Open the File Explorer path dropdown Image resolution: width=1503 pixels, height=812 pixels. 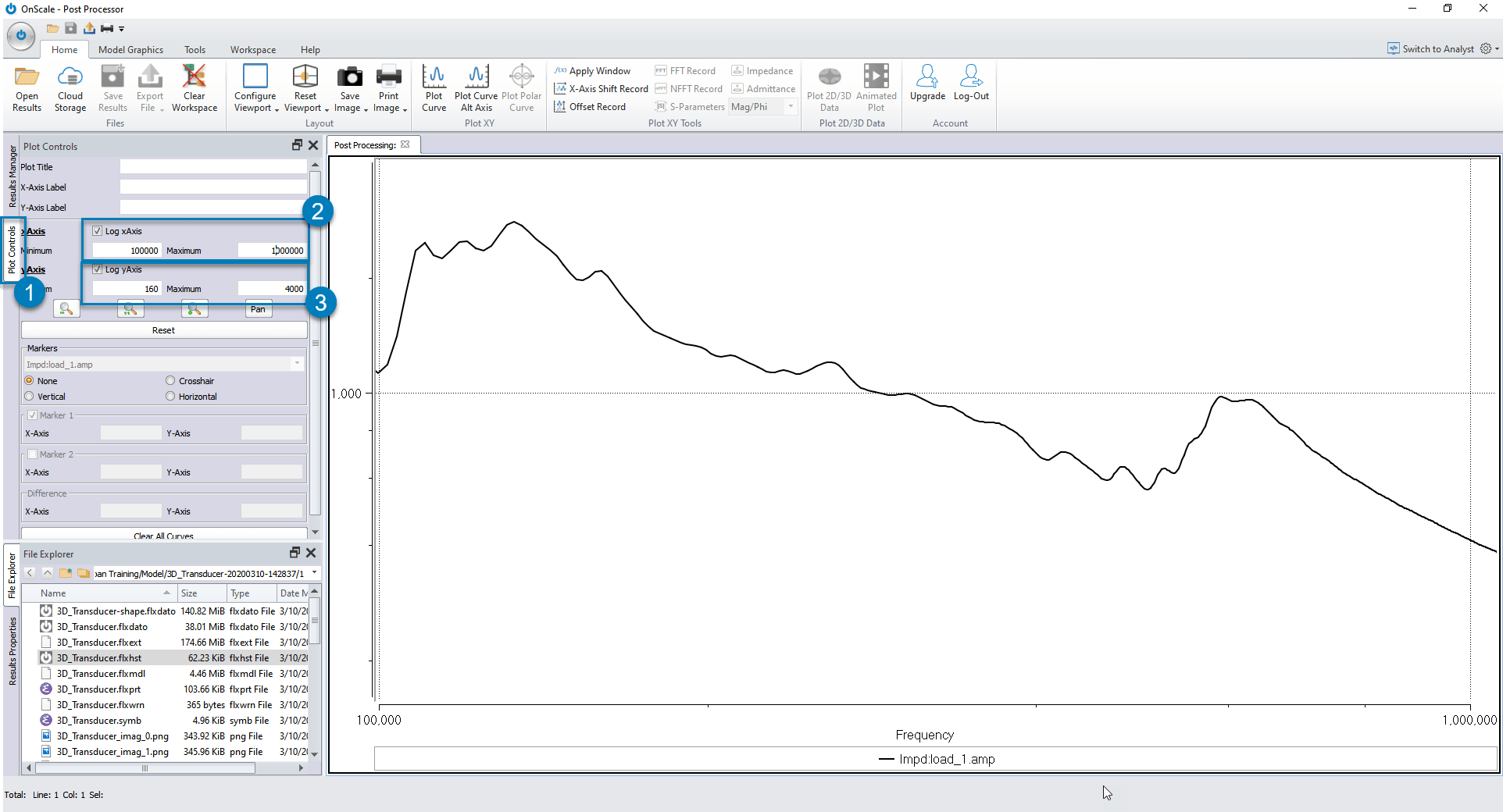point(314,573)
